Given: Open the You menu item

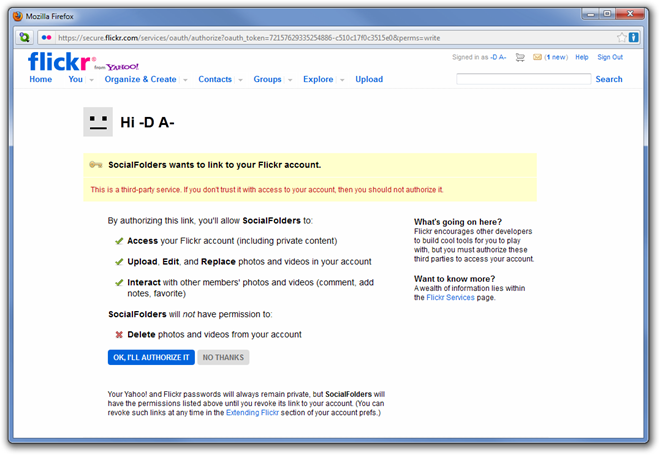Looking at the screenshot, I should tap(76, 79).
